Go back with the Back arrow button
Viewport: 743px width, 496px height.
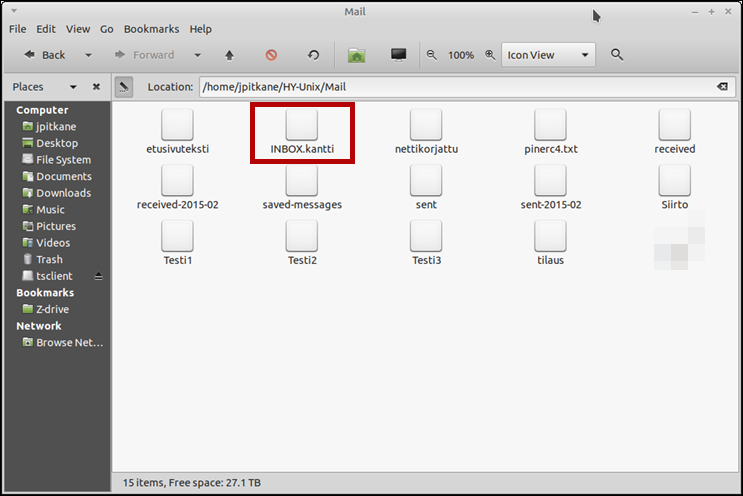coord(45,55)
